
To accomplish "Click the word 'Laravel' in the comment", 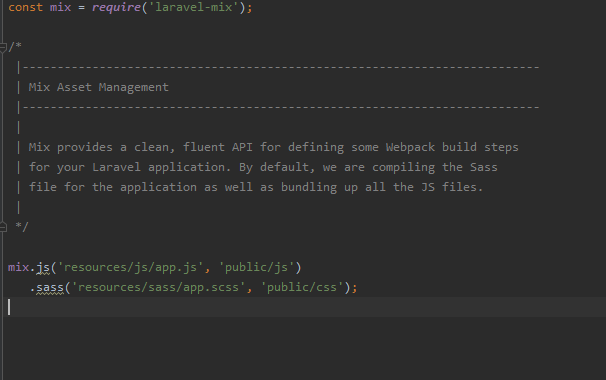I will click(x=116, y=167).
